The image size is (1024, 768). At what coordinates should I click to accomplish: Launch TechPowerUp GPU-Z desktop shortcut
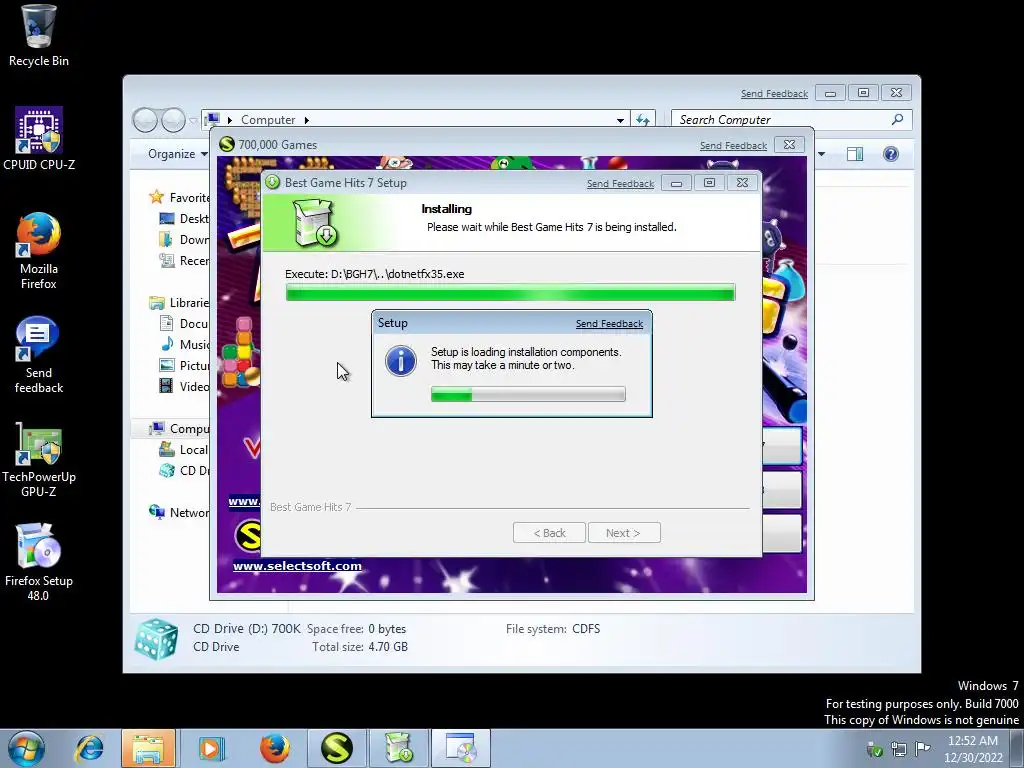coord(39,459)
